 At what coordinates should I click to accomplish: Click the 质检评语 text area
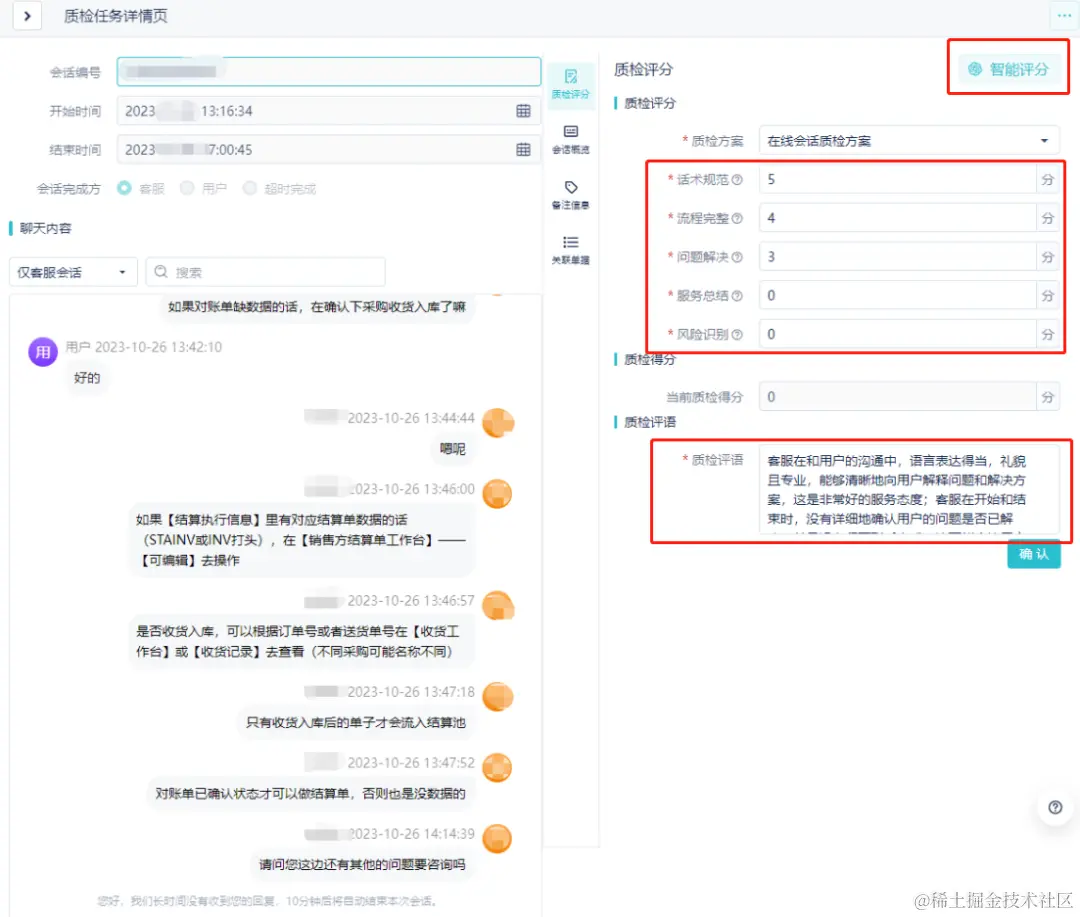pos(908,489)
